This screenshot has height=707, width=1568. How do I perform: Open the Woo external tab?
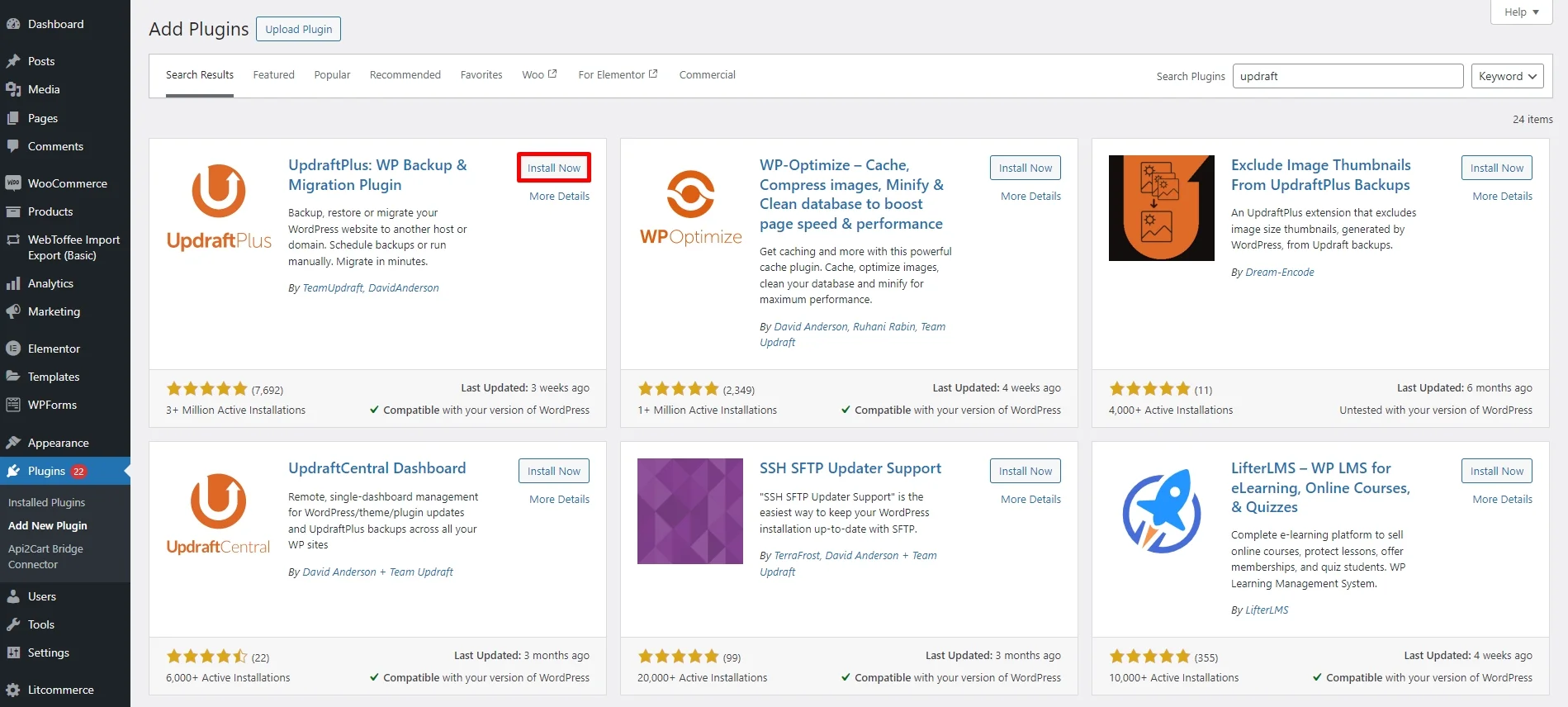point(539,75)
